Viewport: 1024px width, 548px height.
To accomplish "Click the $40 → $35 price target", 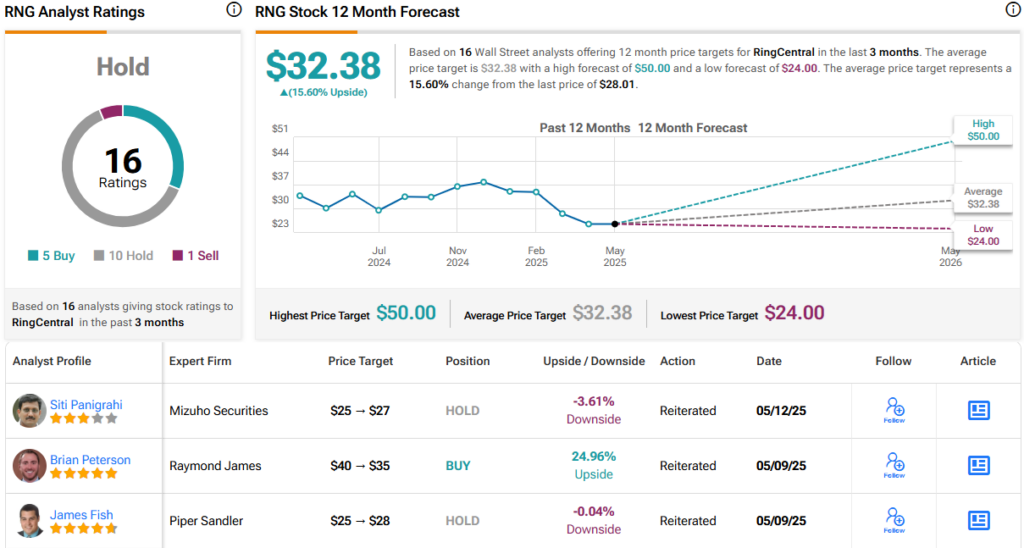I will pyautogui.click(x=360, y=466).
